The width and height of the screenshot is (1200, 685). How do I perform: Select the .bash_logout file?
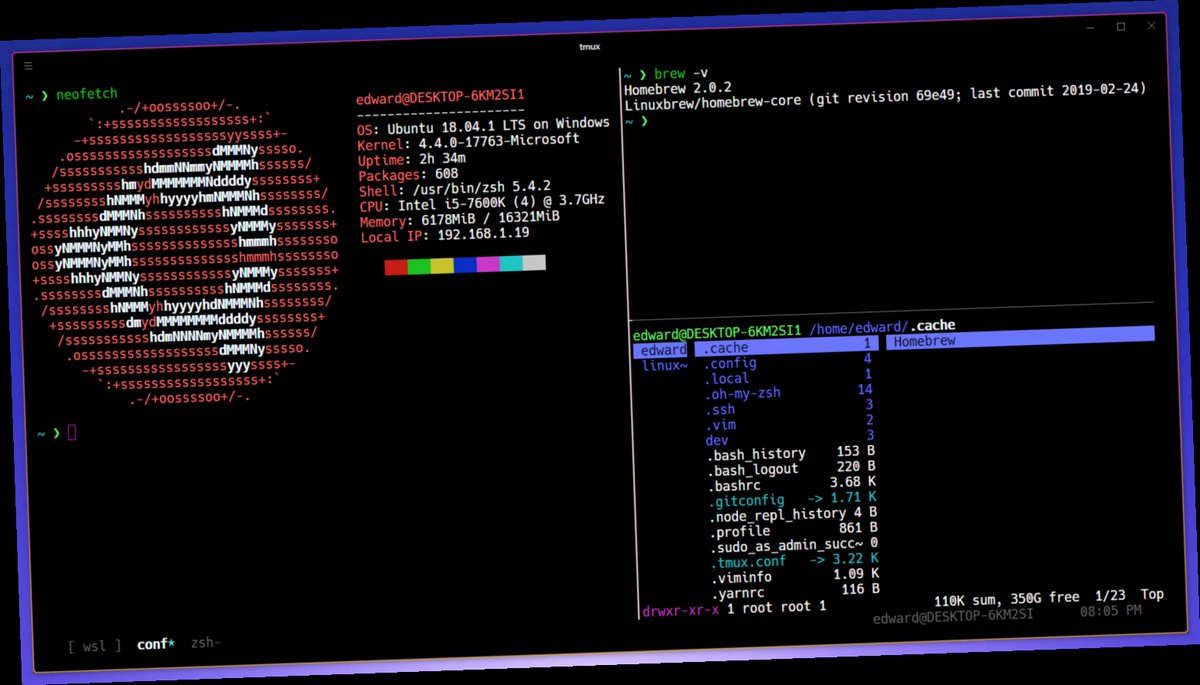point(791,468)
